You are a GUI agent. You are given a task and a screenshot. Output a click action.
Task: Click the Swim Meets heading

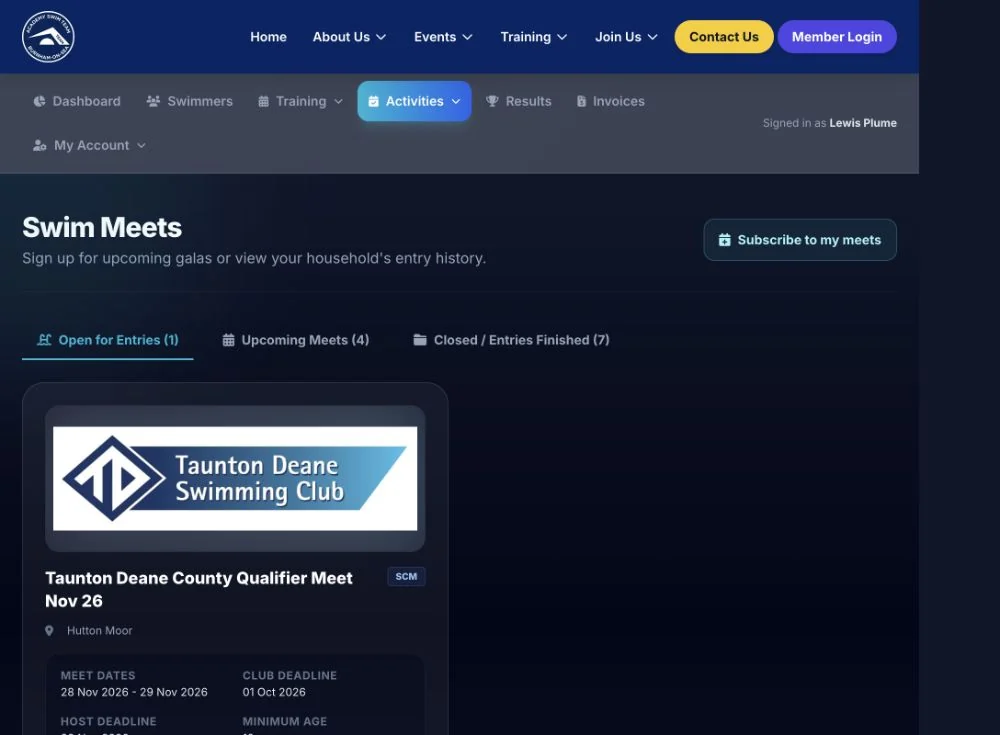tap(102, 228)
